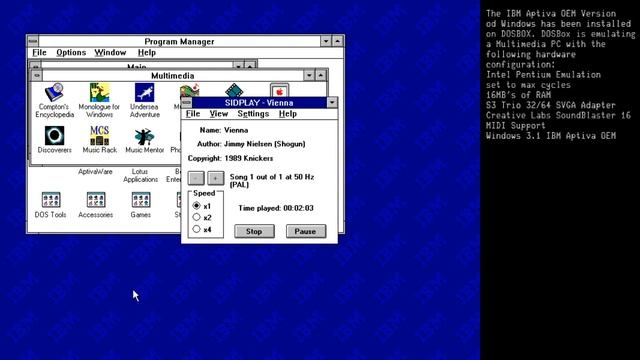This screenshot has height=360, width=640.
Task: Open Program Manager control menu box
Action: 33,41
